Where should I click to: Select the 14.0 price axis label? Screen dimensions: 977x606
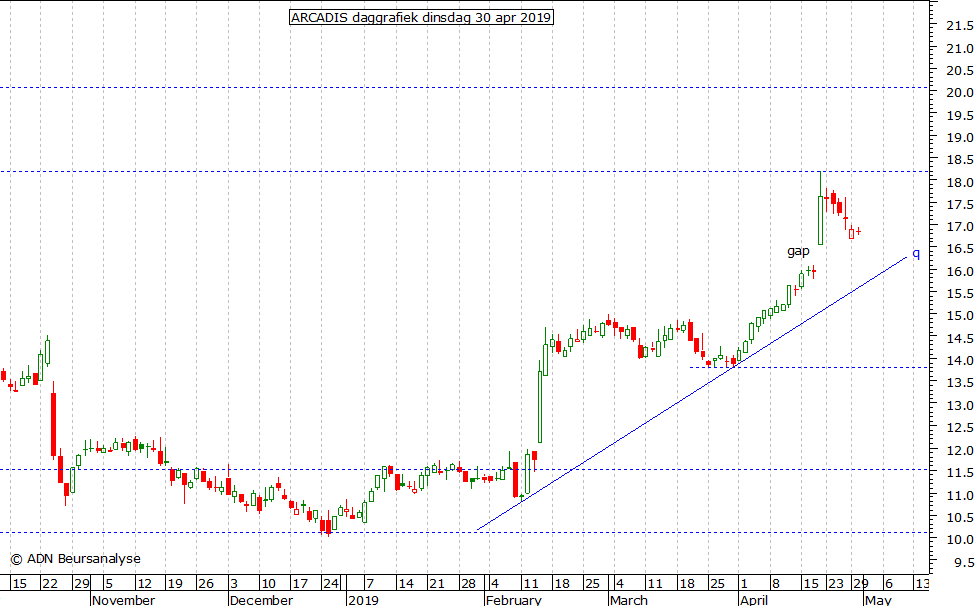pyautogui.click(x=960, y=361)
